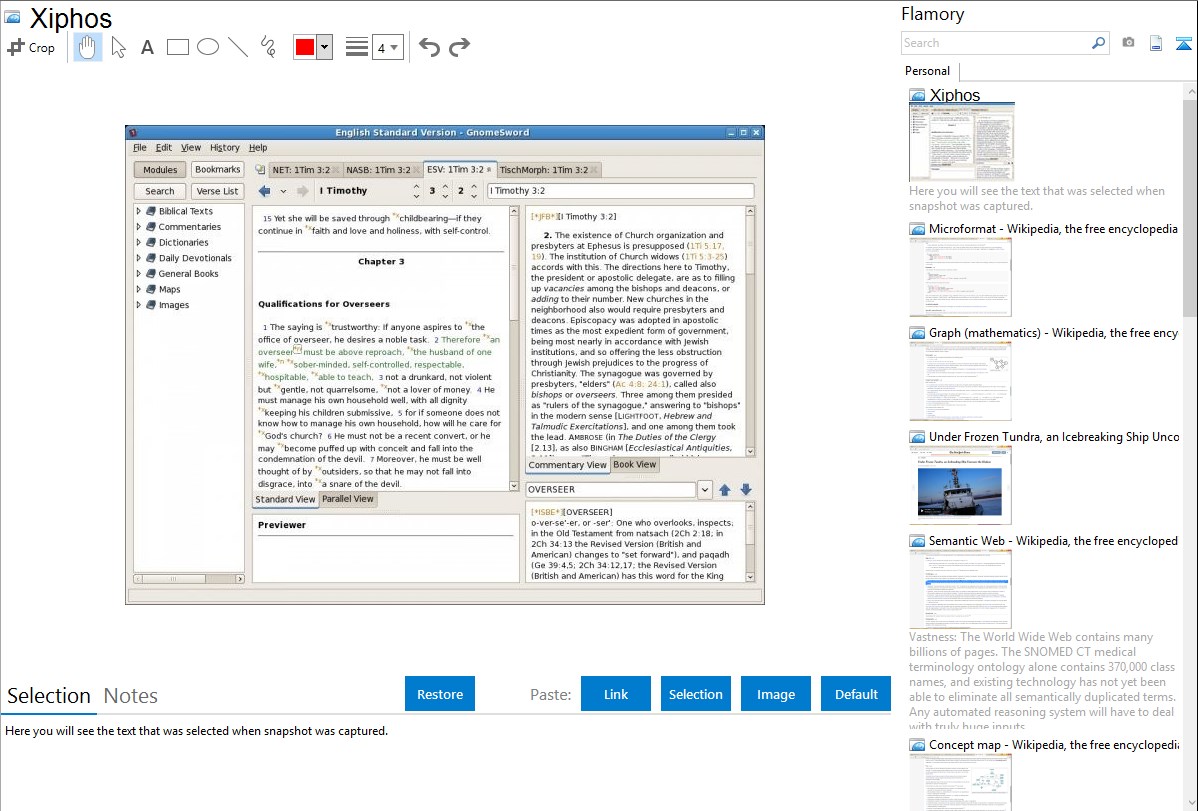Click the Paste Link button

point(616,694)
